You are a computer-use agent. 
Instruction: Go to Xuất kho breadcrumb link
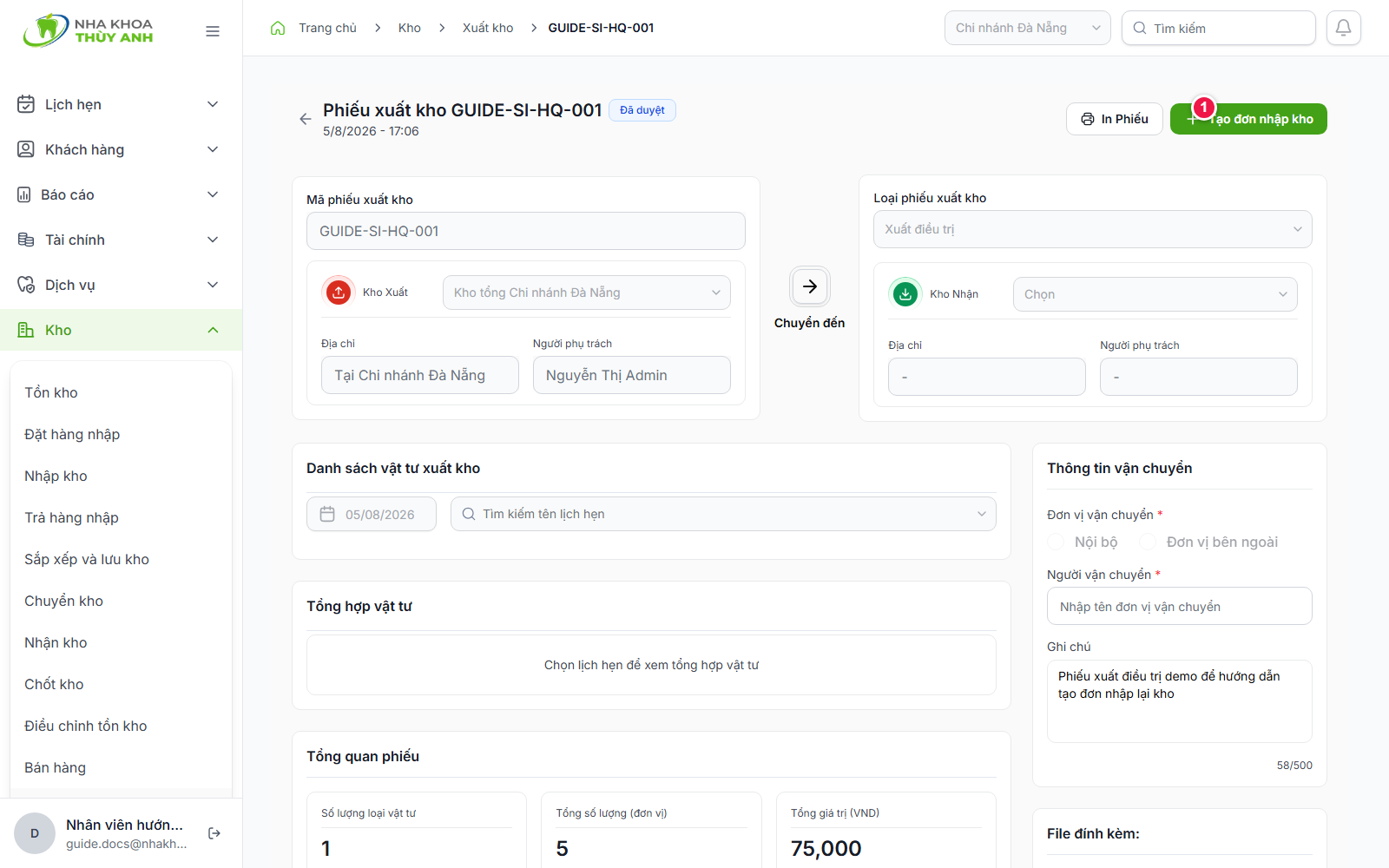[x=488, y=28]
